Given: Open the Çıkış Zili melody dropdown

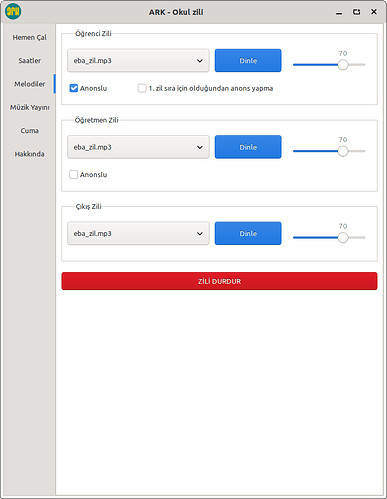Looking at the screenshot, I should (x=138, y=233).
